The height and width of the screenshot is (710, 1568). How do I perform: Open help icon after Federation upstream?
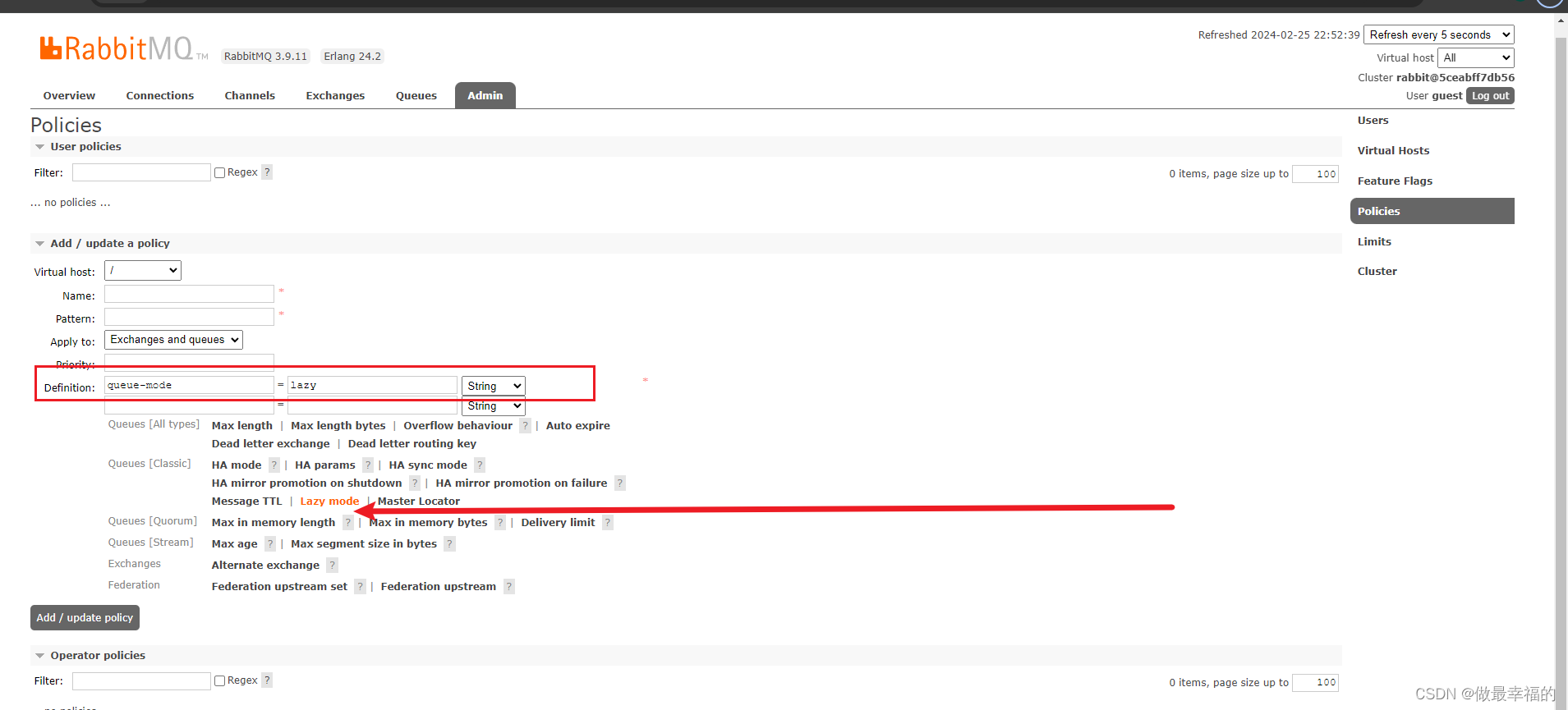coord(509,587)
